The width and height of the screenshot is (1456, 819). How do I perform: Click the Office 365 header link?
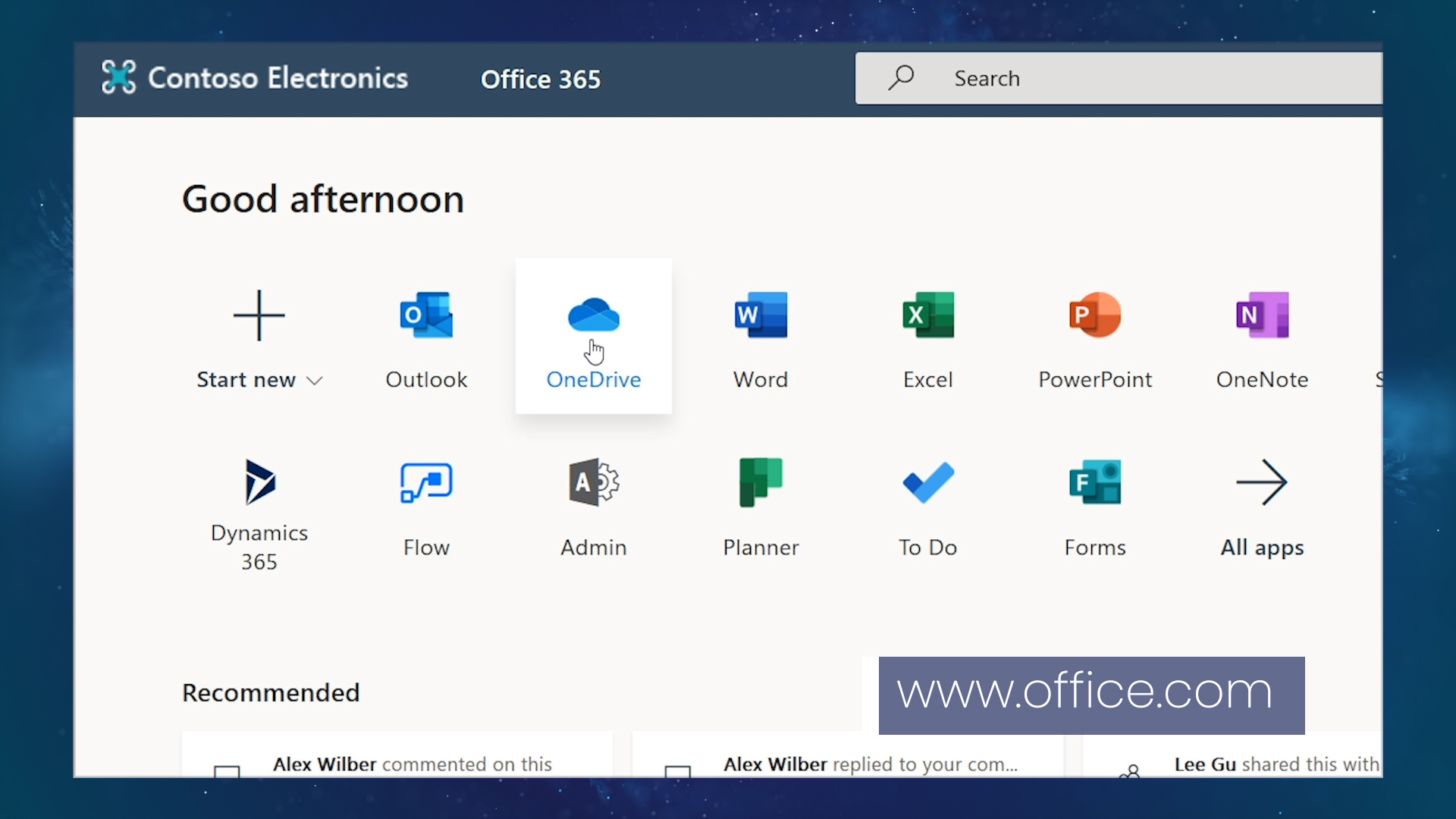[541, 79]
